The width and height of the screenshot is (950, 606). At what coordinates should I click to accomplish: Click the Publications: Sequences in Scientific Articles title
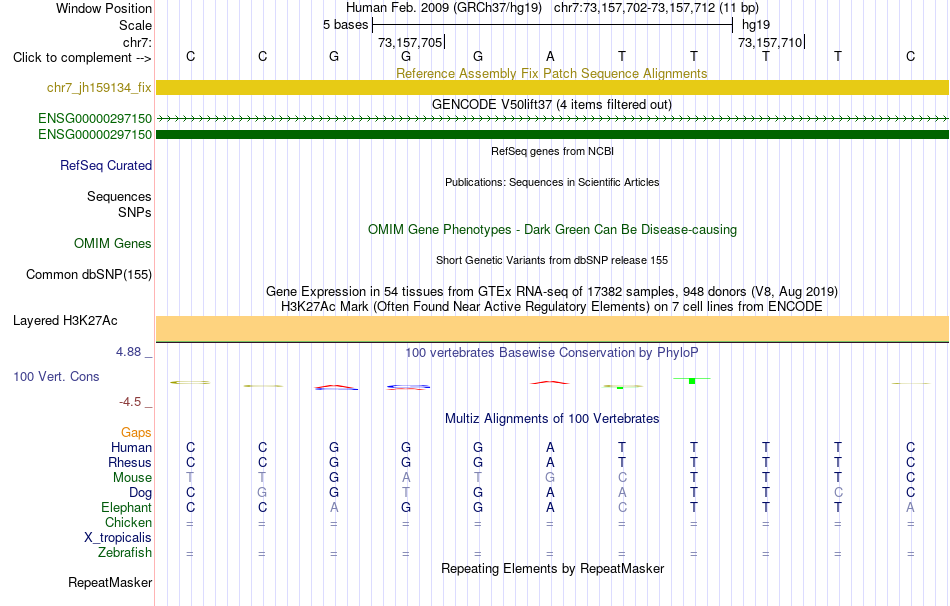[552, 182]
